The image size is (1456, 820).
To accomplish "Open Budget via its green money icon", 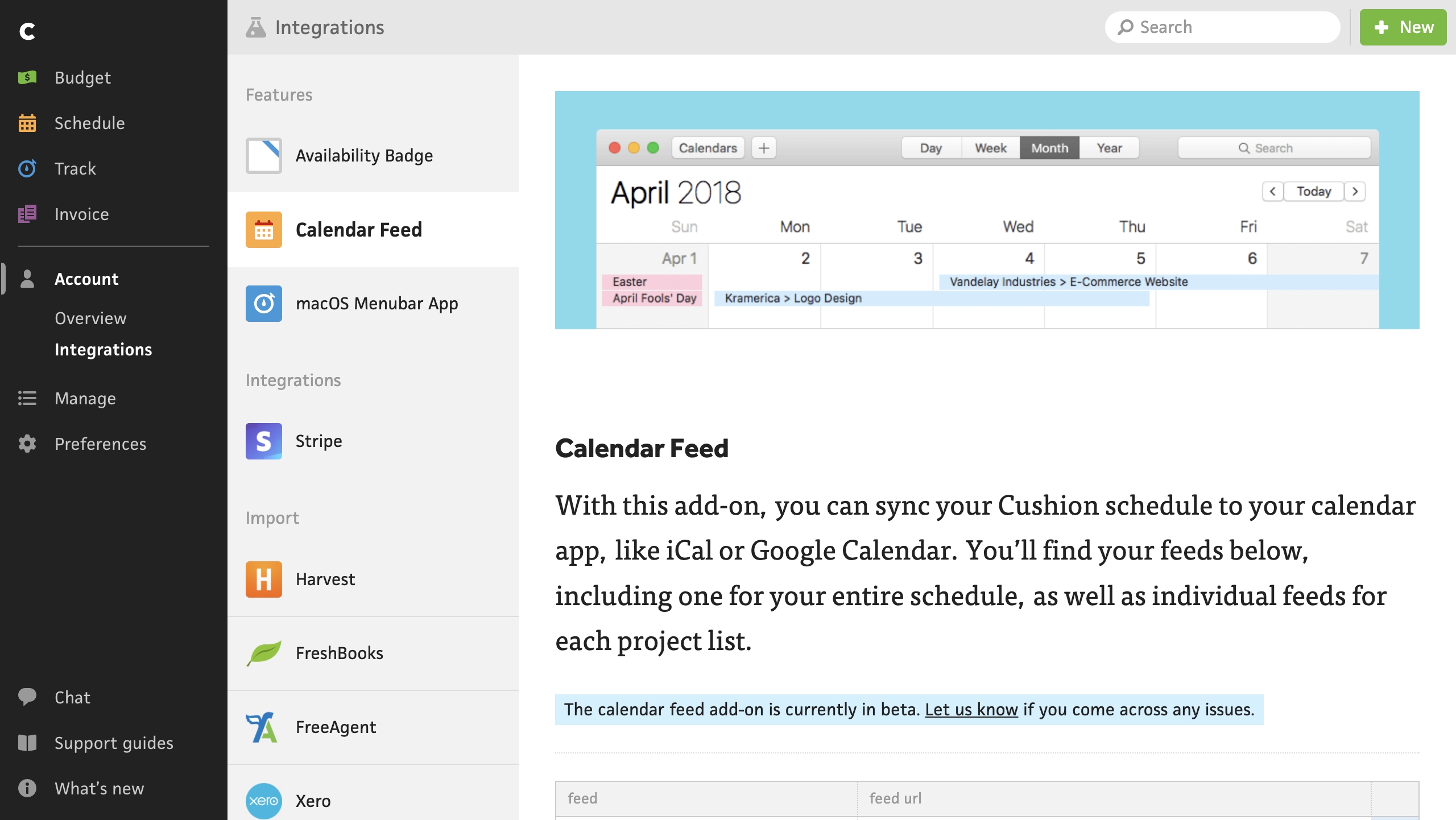I will [27, 77].
